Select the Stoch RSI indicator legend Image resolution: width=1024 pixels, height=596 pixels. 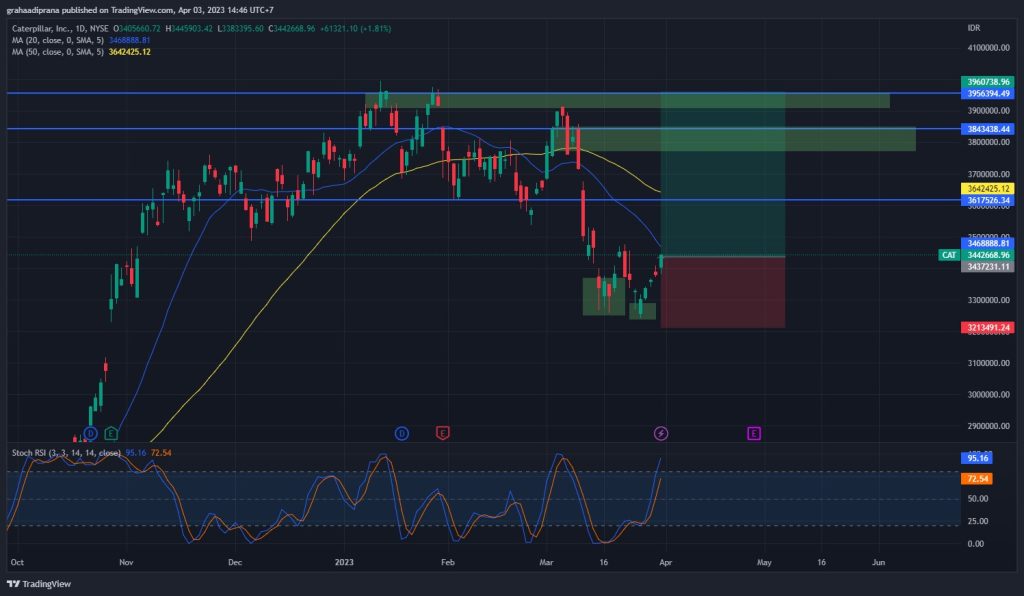tap(66, 452)
